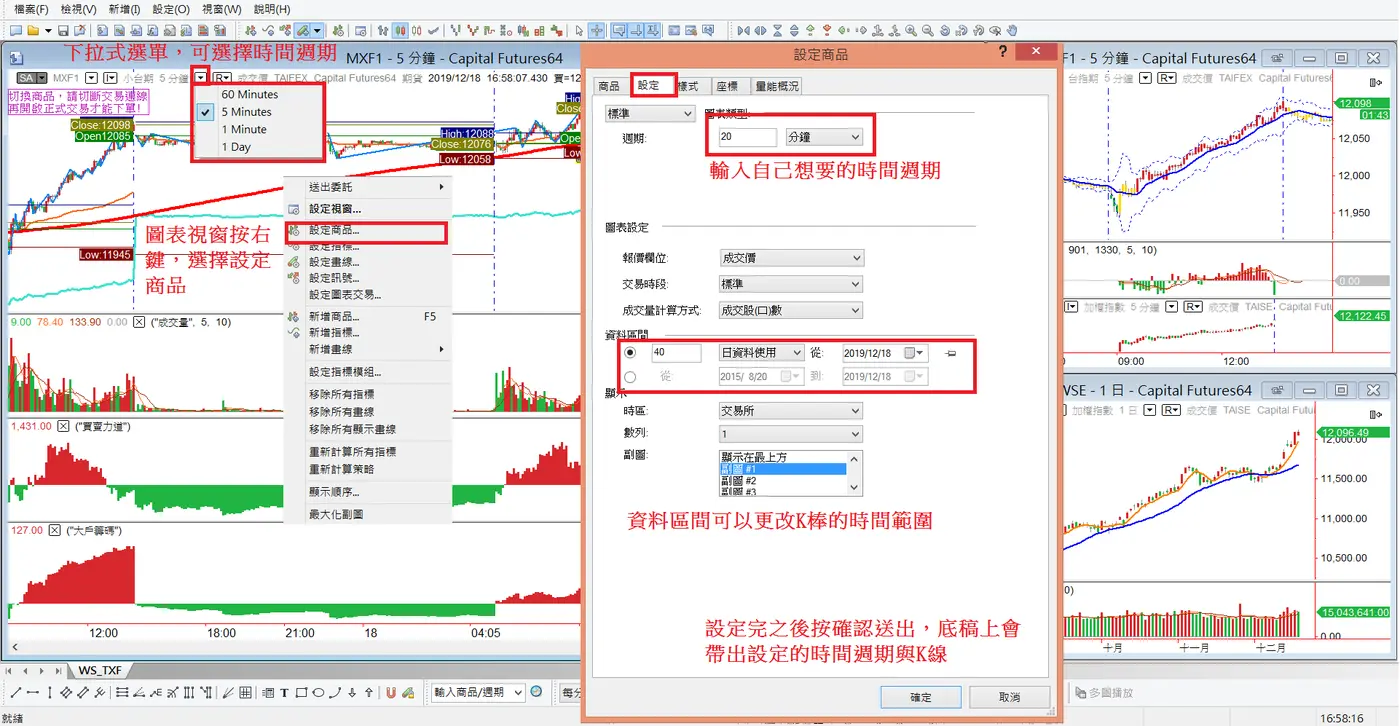
Task: Click the Text drawing tool T
Action: coord(284,692)
